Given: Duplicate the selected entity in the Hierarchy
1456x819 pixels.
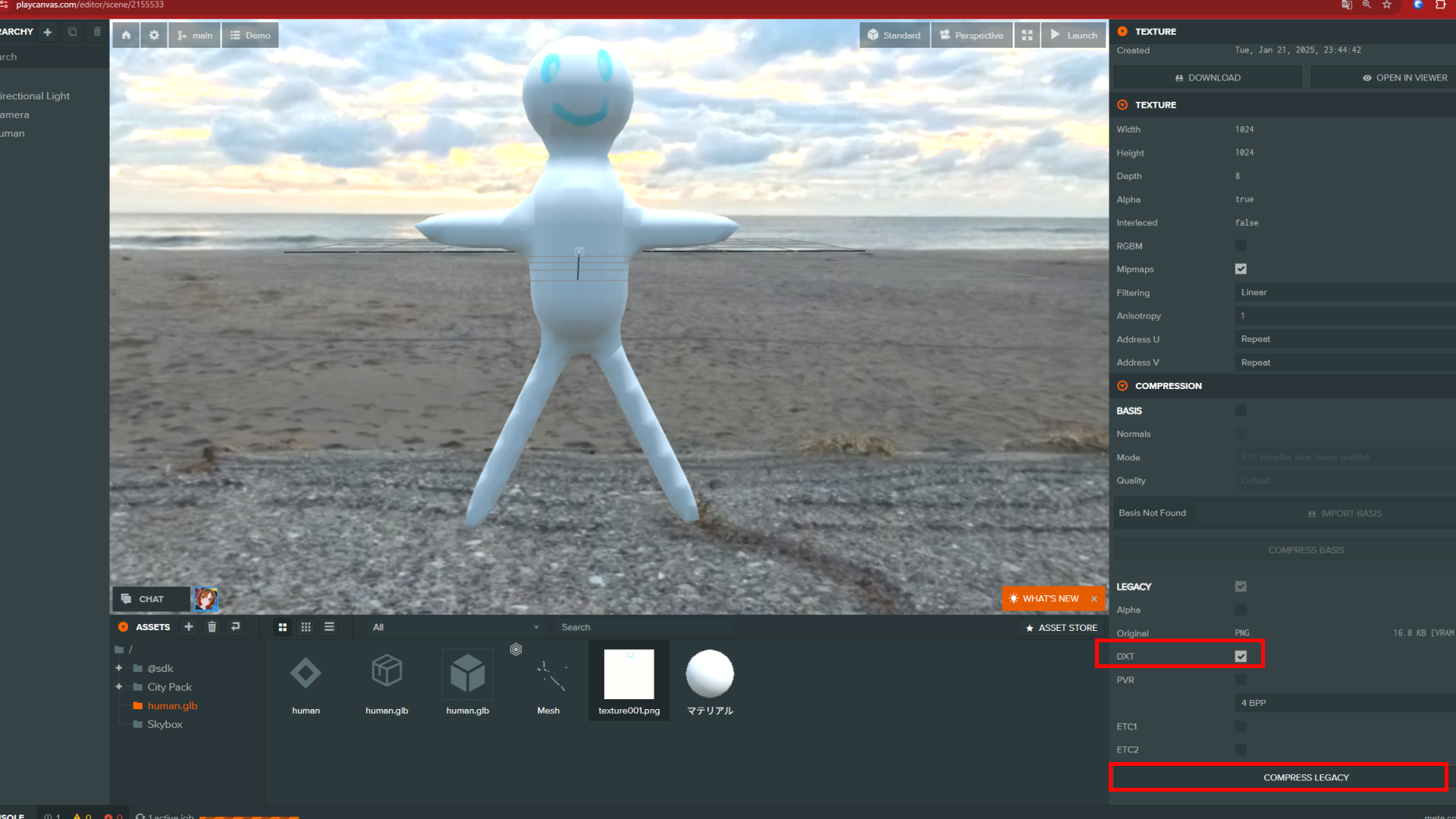Looking at the screenshot, I should coord(73,32).
